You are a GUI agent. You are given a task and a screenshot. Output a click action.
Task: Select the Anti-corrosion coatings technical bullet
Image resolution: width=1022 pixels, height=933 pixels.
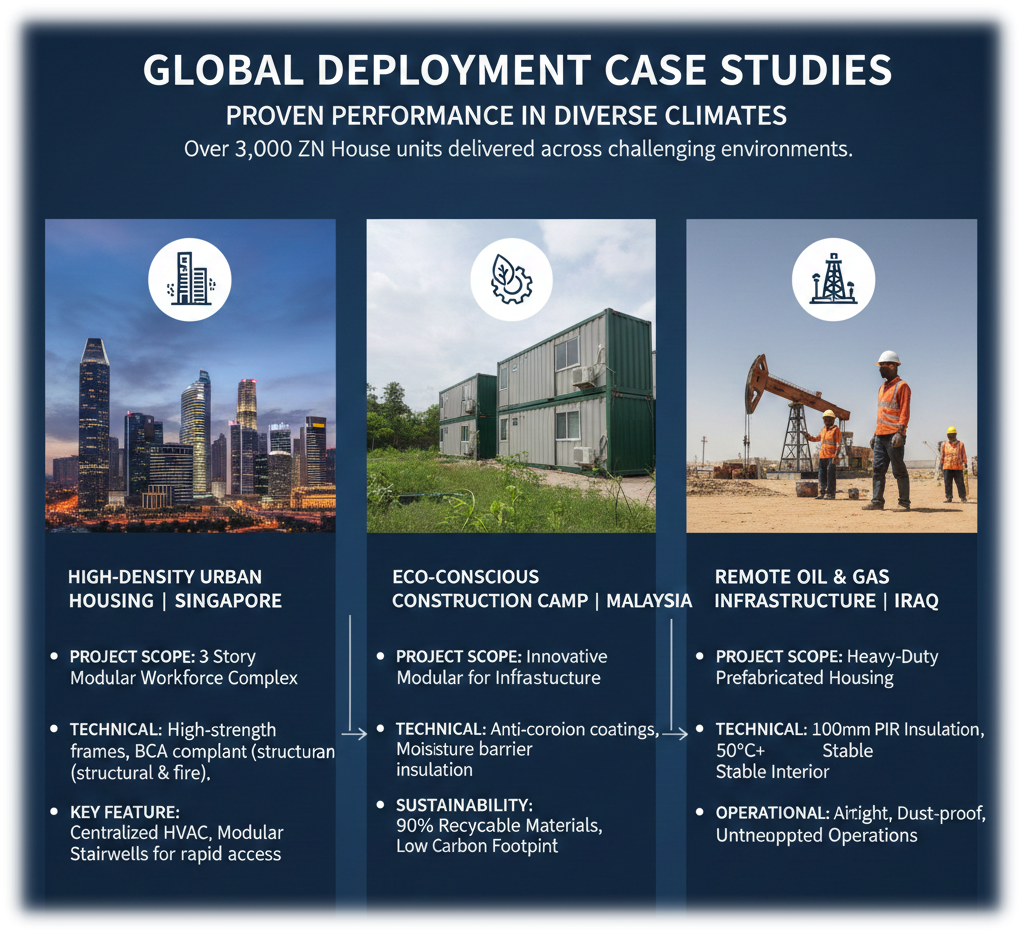(x=526, y=749)
